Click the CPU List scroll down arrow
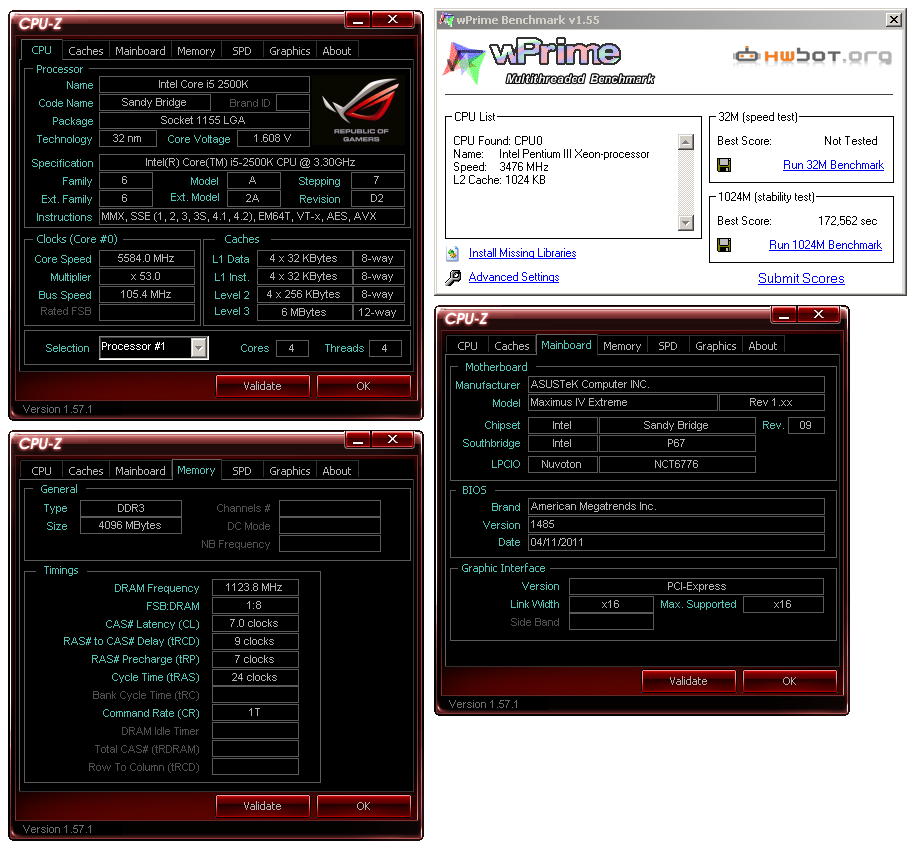The height and width of the screenshot is (850, 916). click(x=686, y=223)
